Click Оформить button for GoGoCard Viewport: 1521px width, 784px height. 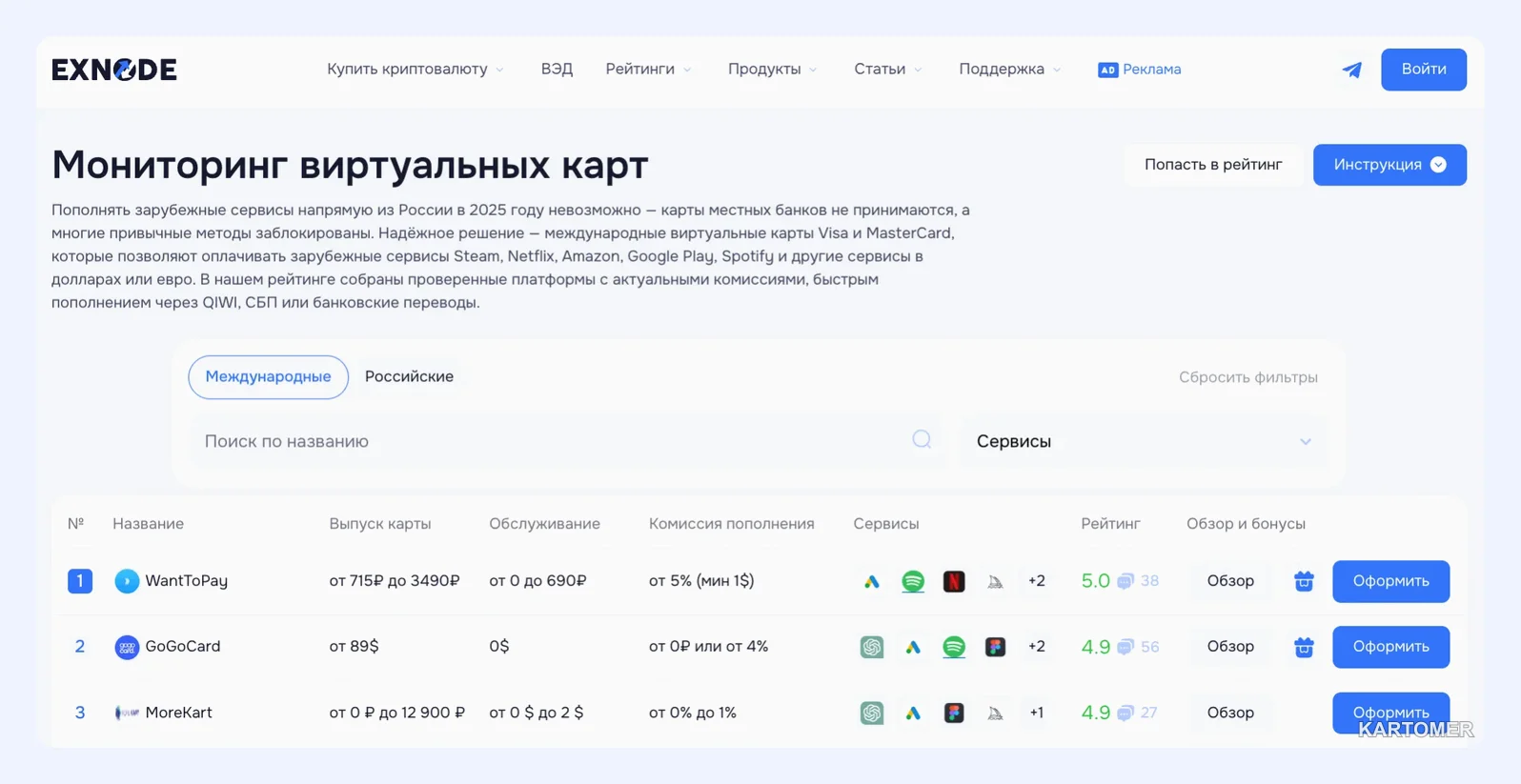click(x=1391, y=647)
